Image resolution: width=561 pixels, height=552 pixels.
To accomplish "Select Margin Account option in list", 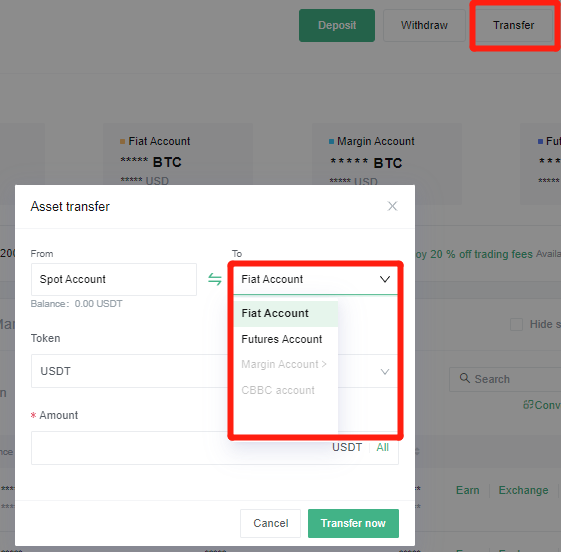I will [x=286, y=364].
